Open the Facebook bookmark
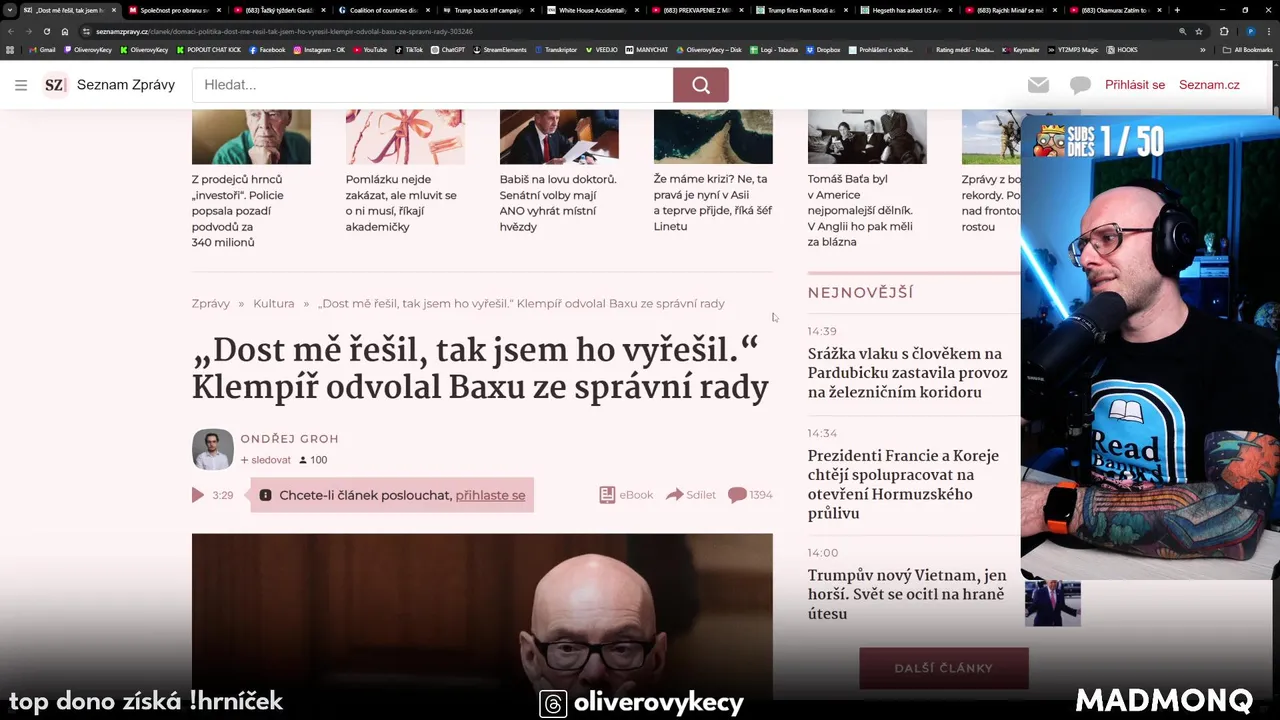1280x720 pixels. click(267, 50)
